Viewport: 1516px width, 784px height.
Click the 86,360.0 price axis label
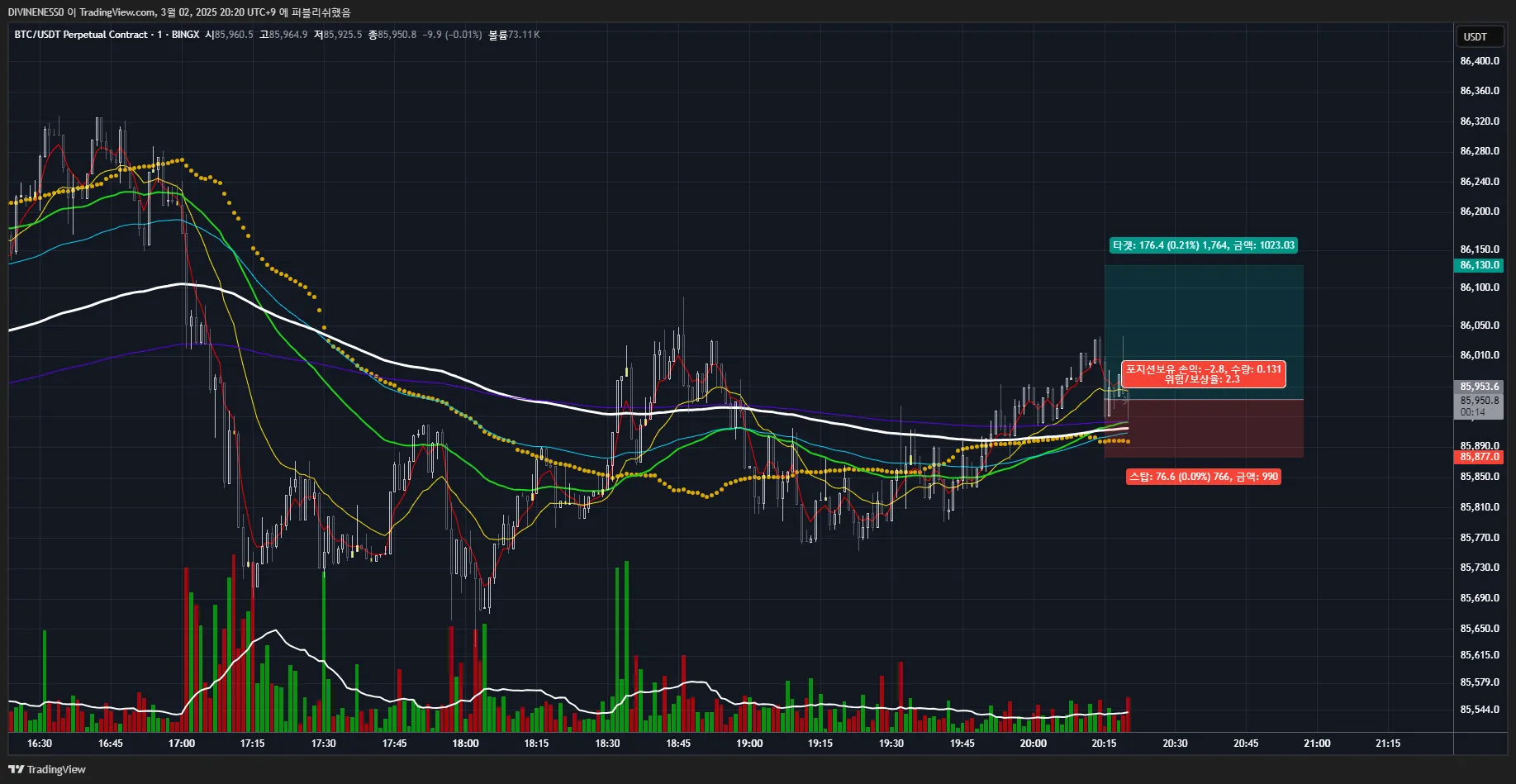coord(1480,91)
